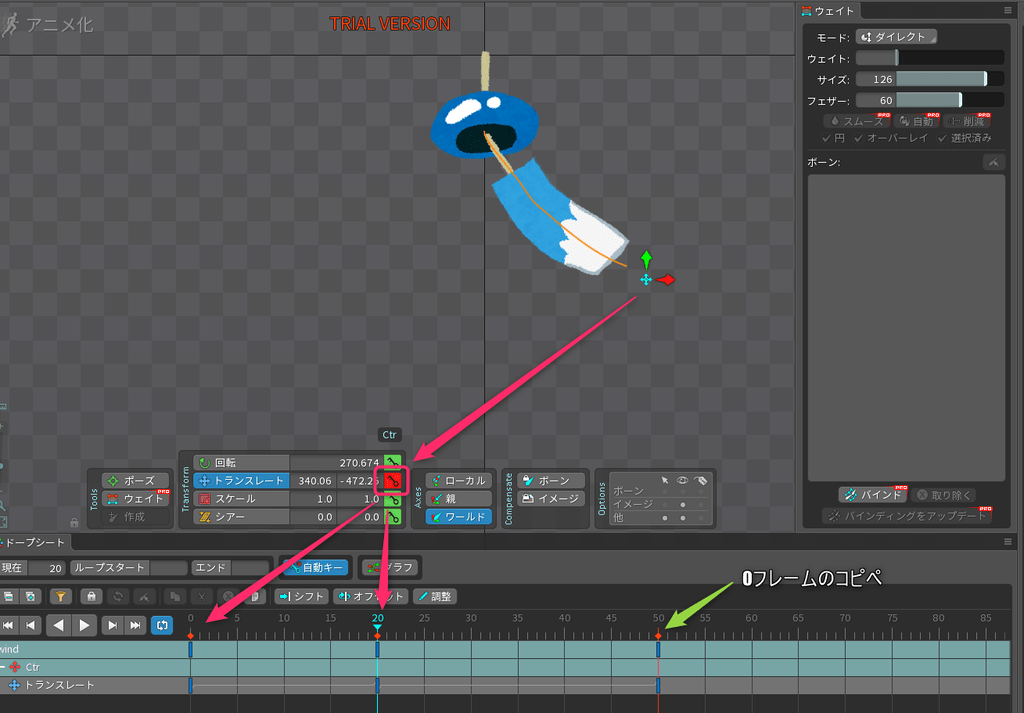Click the dopesheet lock icon
The height and width of the screenshot is (713, 1024).
coord(91,596)
